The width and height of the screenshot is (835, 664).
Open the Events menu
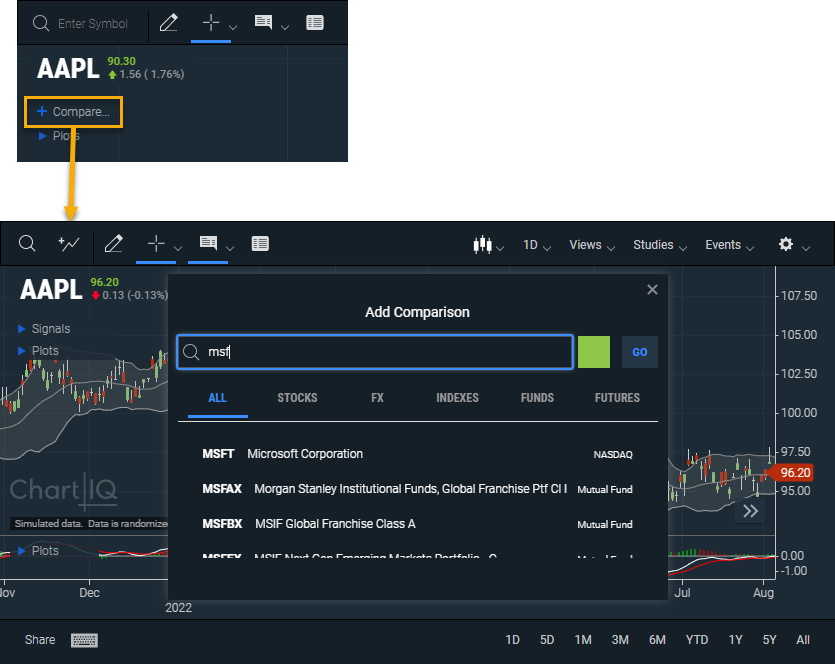[x=729, y=245]
